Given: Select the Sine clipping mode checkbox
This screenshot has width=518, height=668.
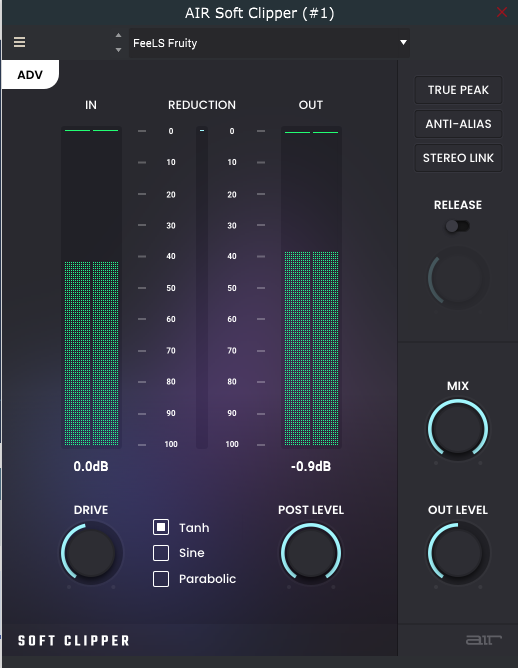Looking at the screenshot, I should (161, 553).
